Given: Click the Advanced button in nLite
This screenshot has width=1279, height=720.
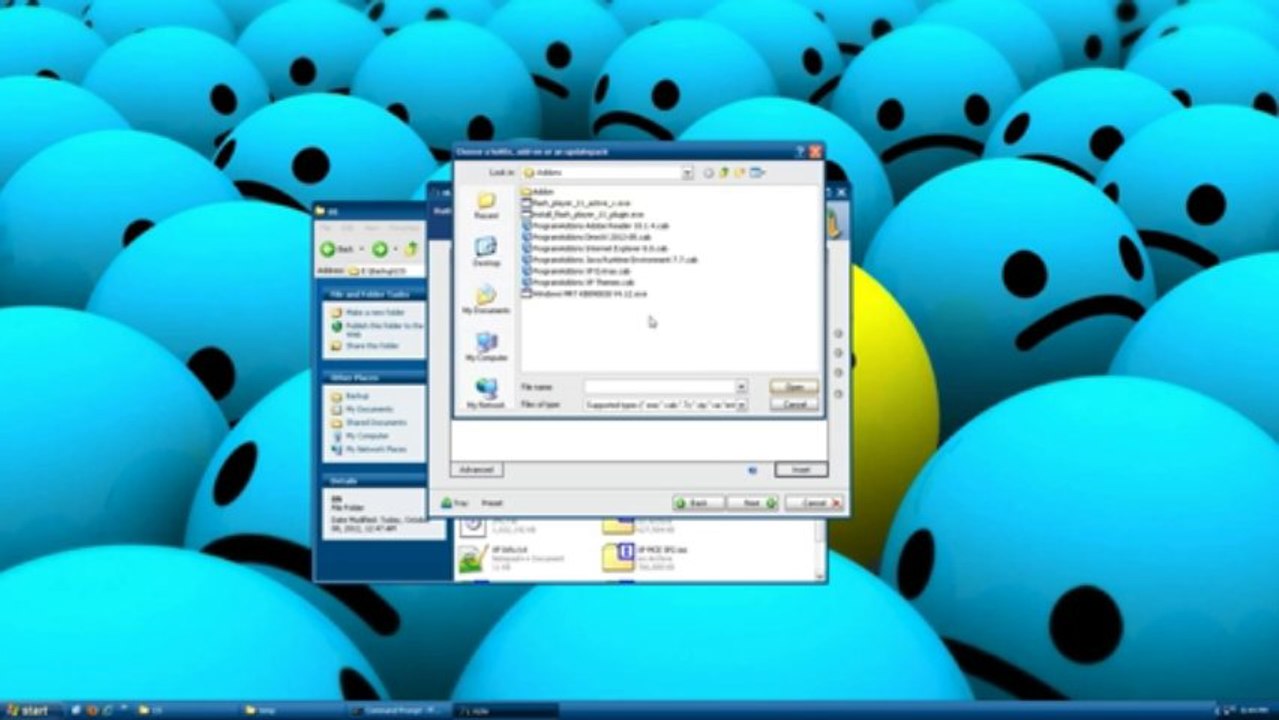Looking at the screenshot, I should pos(476,469).
